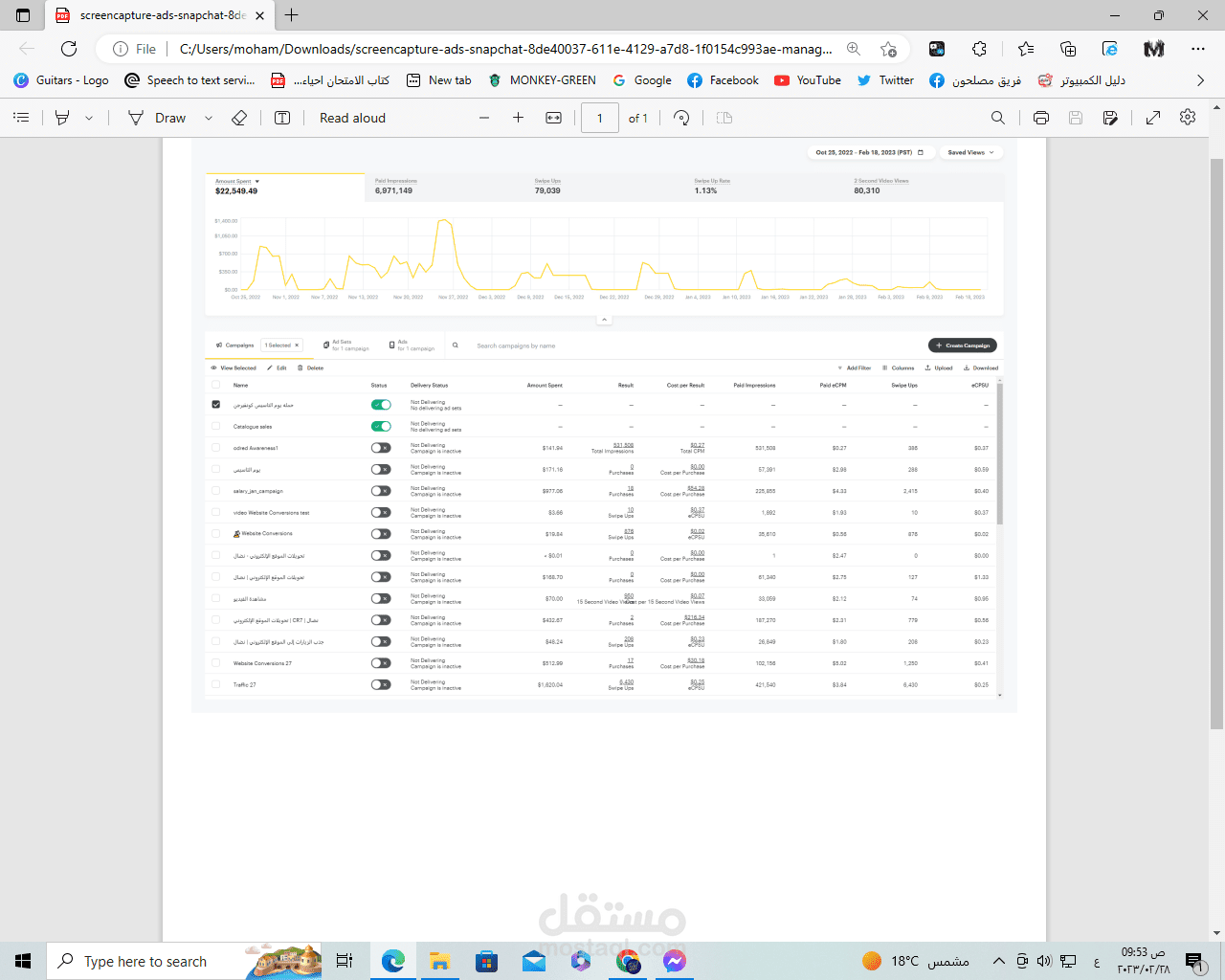Click the Read aloud button

pos(352,118)
